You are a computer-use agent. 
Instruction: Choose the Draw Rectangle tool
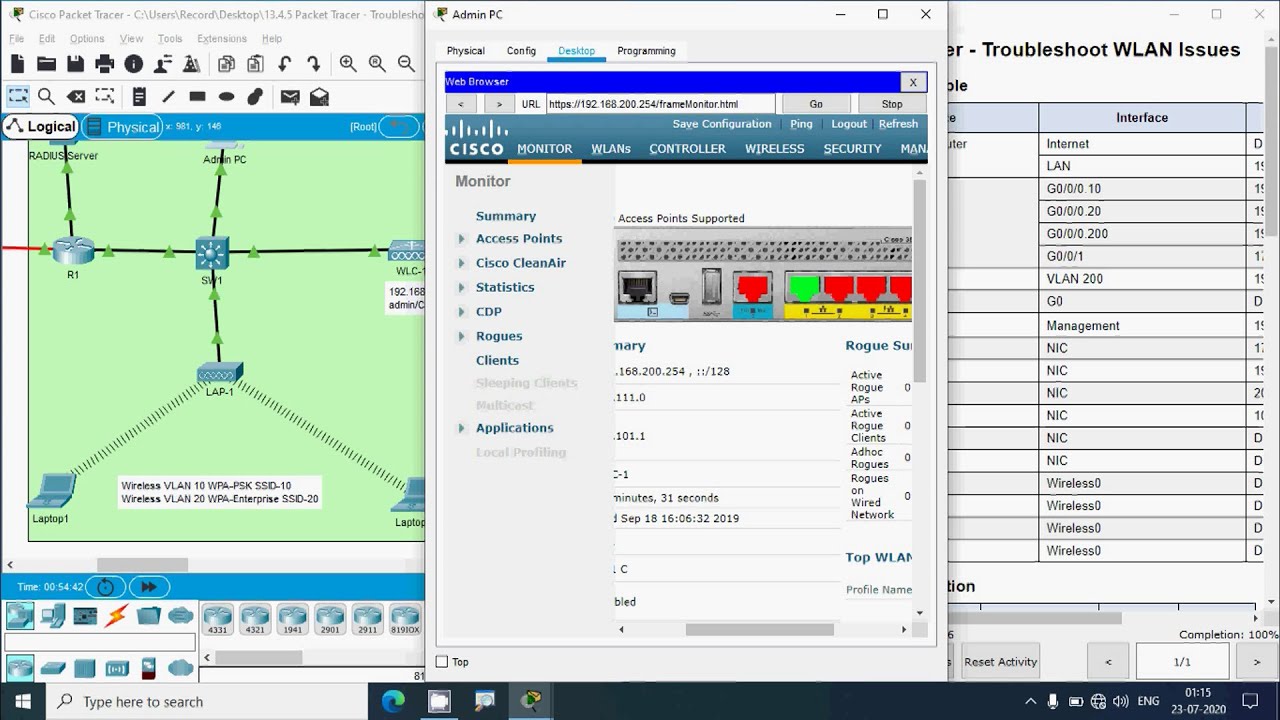click(197, 96)
